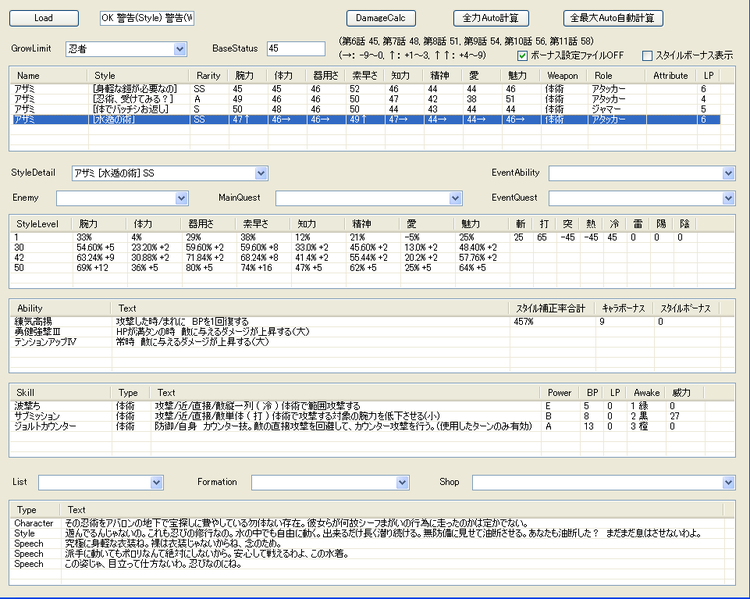The width and height of the screenshot is (750, 599).
Task: Click the Type column header in bottom list
Action: 35,510
